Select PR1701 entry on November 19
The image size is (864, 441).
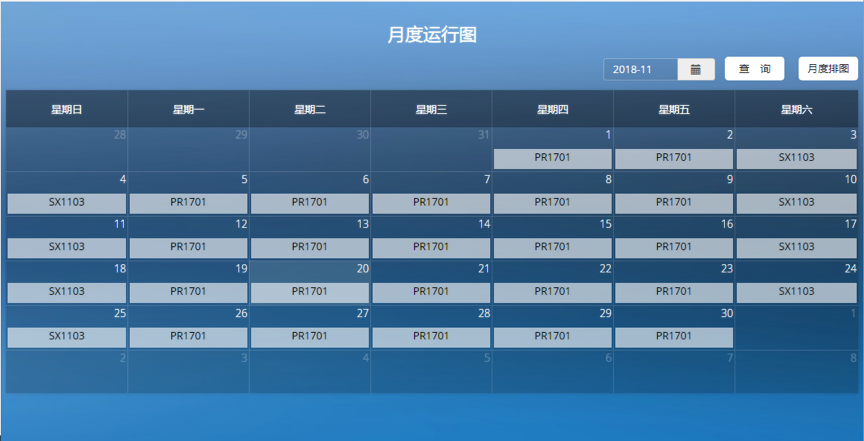[x=188, y=293]
